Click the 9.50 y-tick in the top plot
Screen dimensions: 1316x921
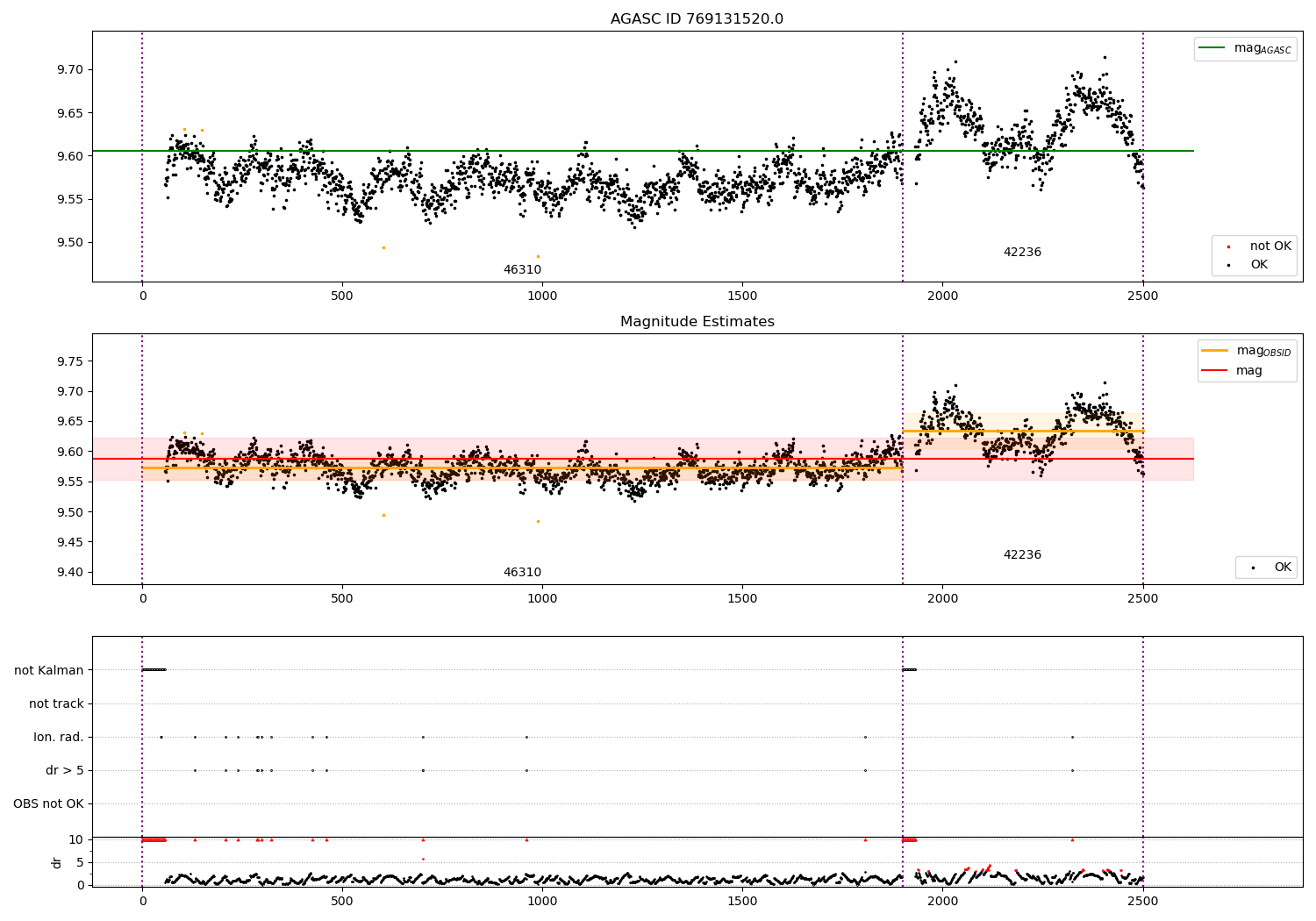coord(69,242)
